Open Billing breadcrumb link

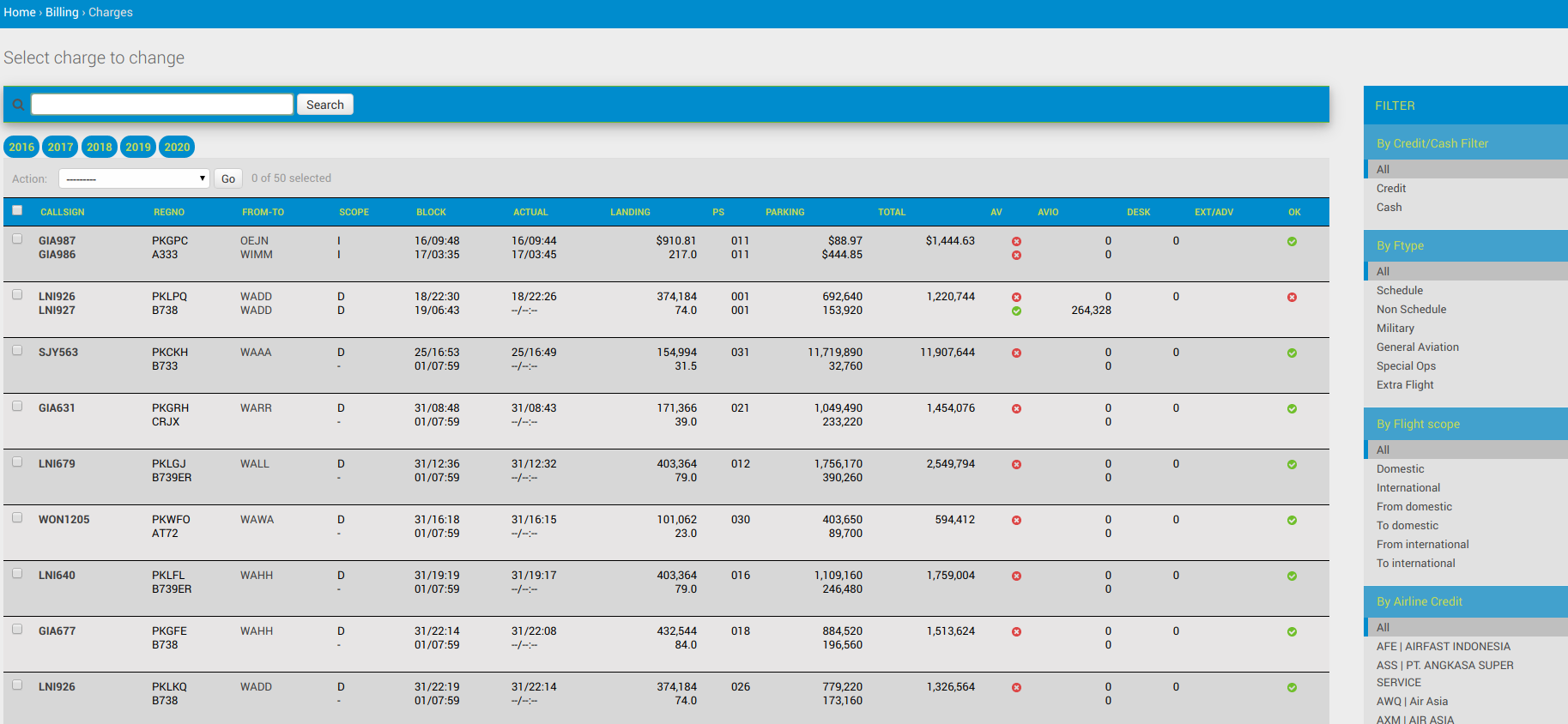62,12
